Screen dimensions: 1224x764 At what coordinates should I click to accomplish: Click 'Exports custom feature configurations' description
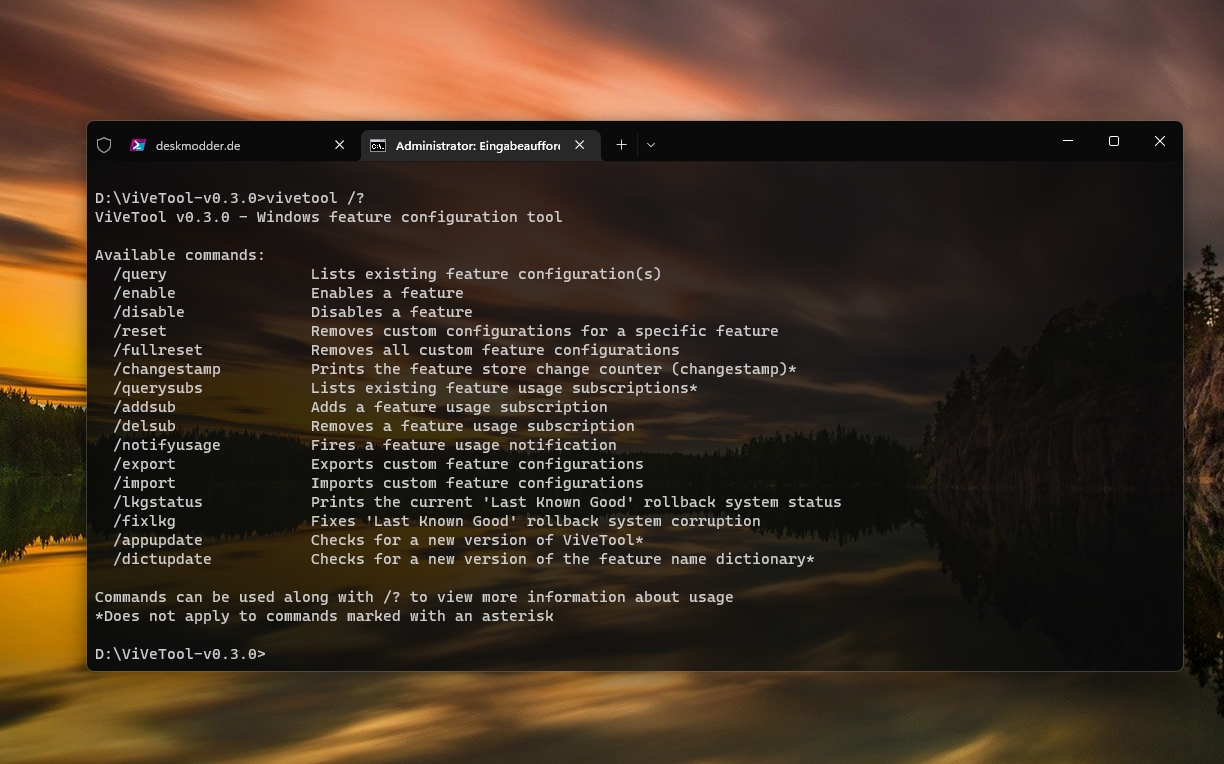pyautogui.click(x=477, y=464)
